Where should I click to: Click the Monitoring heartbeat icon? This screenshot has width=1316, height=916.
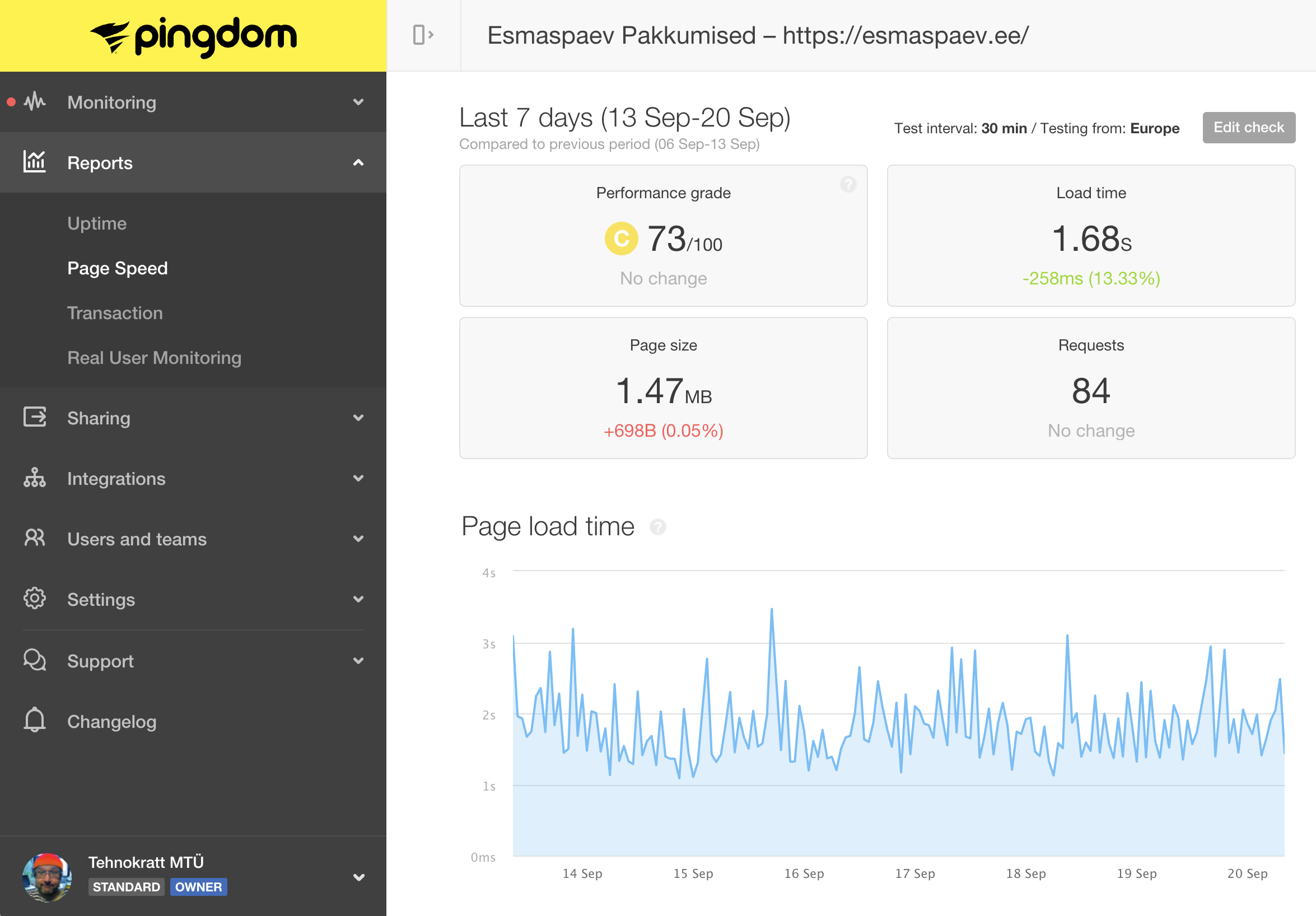(35, 101)
